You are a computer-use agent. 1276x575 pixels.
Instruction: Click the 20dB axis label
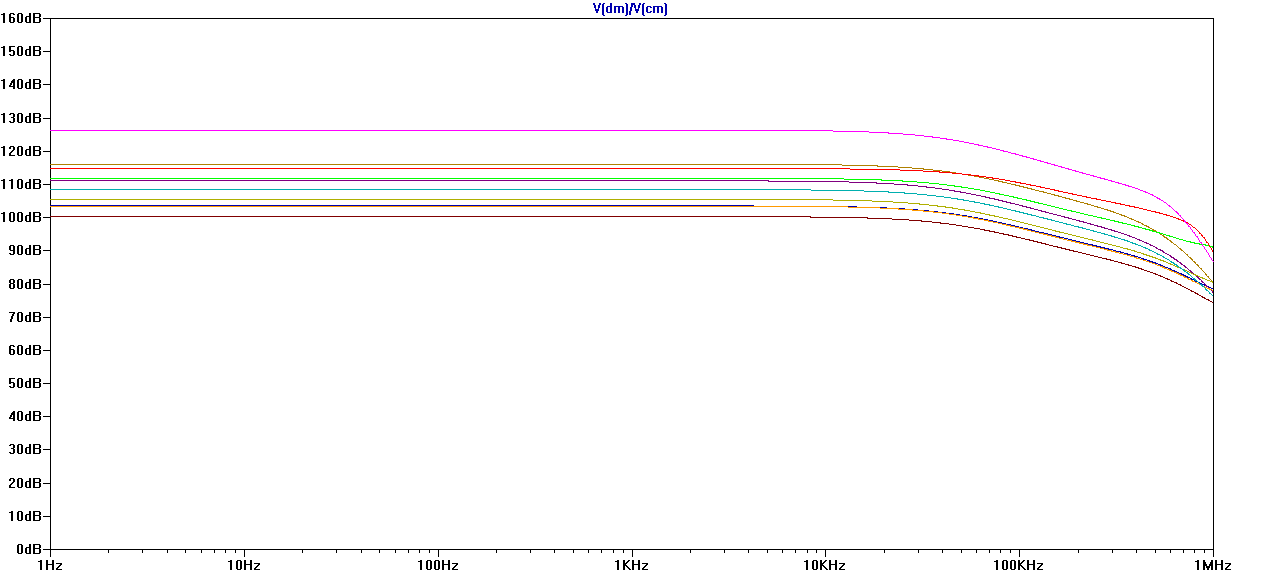[25, 483]
